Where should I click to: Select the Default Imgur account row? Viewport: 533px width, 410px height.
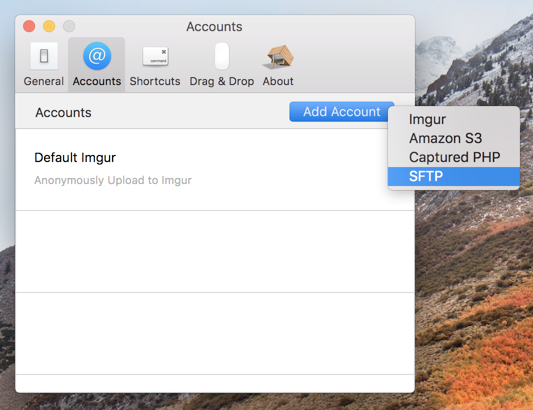(215, 170)
